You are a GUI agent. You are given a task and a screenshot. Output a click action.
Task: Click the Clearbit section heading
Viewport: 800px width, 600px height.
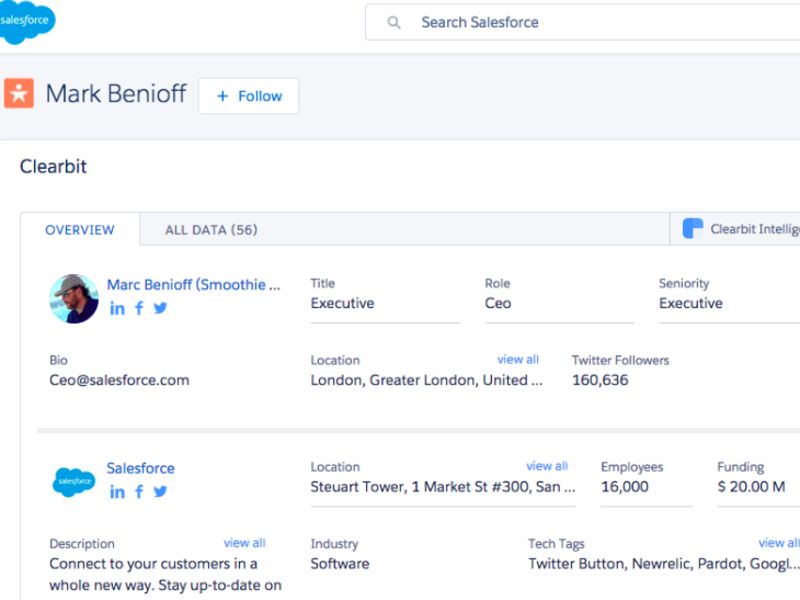[x=53, y=166]
